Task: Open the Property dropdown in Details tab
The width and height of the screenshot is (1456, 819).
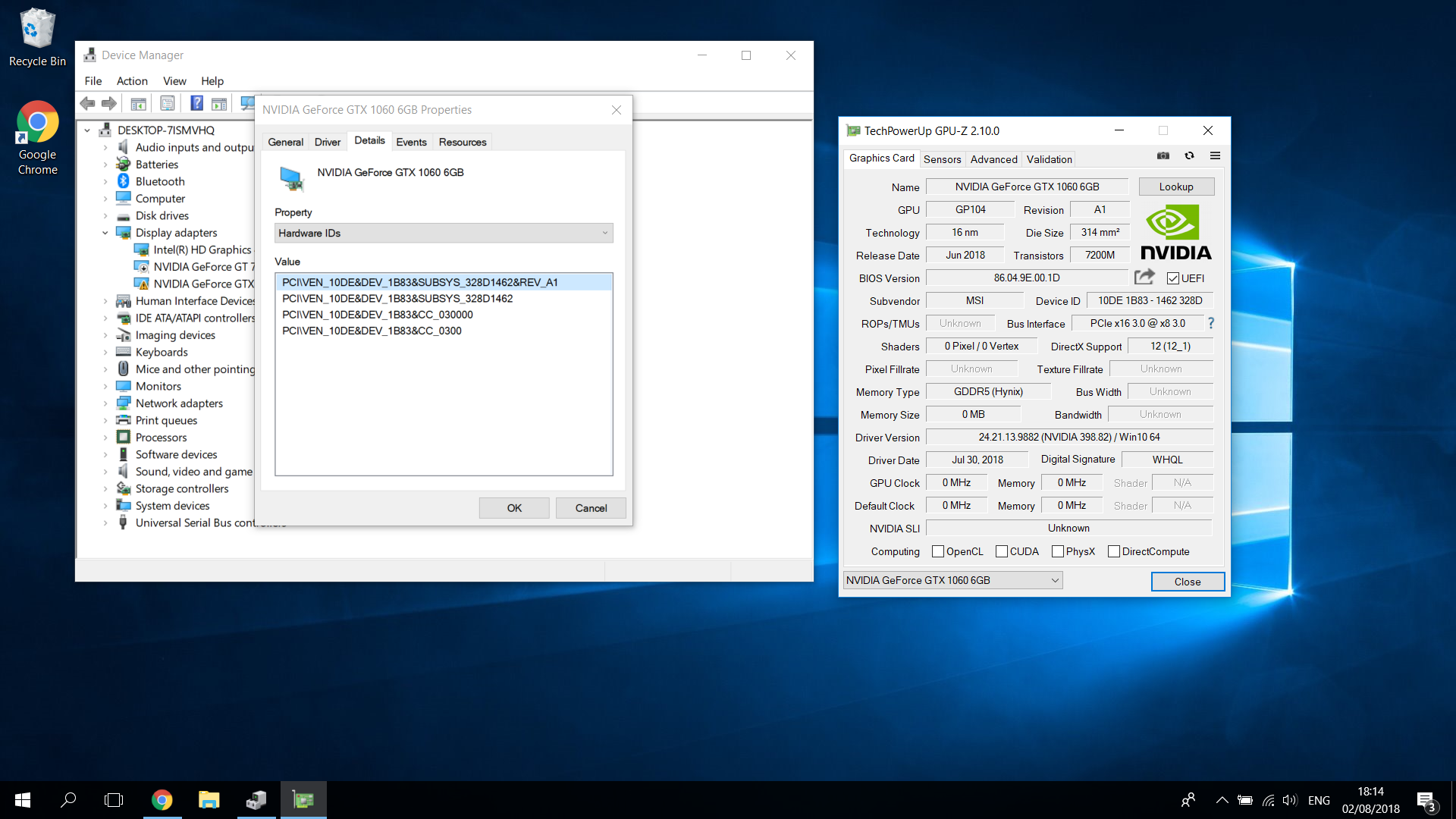Action: (442, 231)
